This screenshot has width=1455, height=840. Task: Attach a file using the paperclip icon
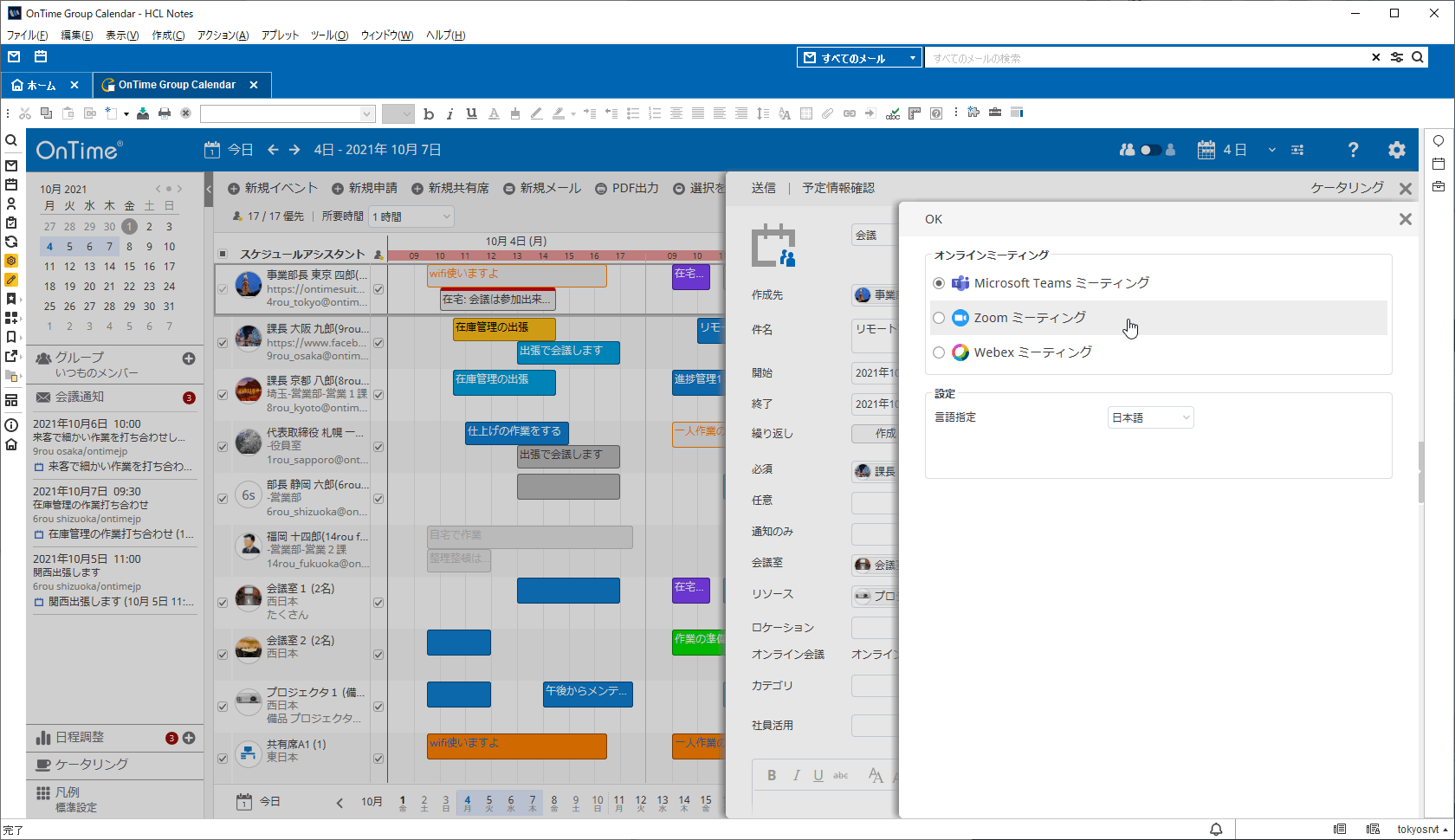[x=825, y=113]
